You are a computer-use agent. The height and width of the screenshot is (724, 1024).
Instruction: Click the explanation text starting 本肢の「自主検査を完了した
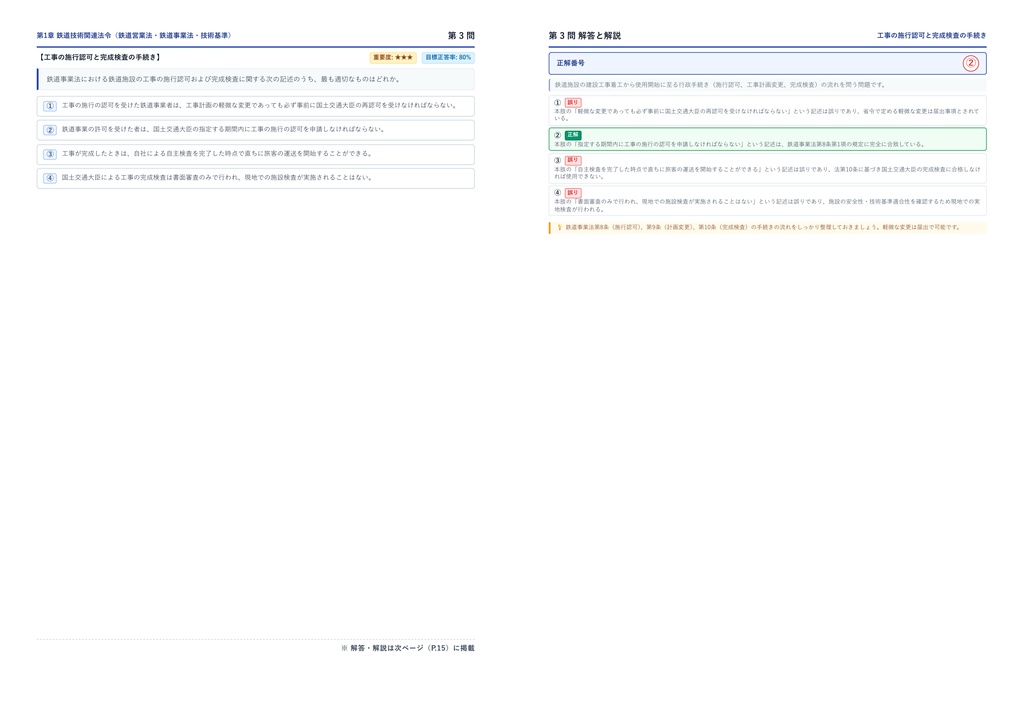point(767,172)
